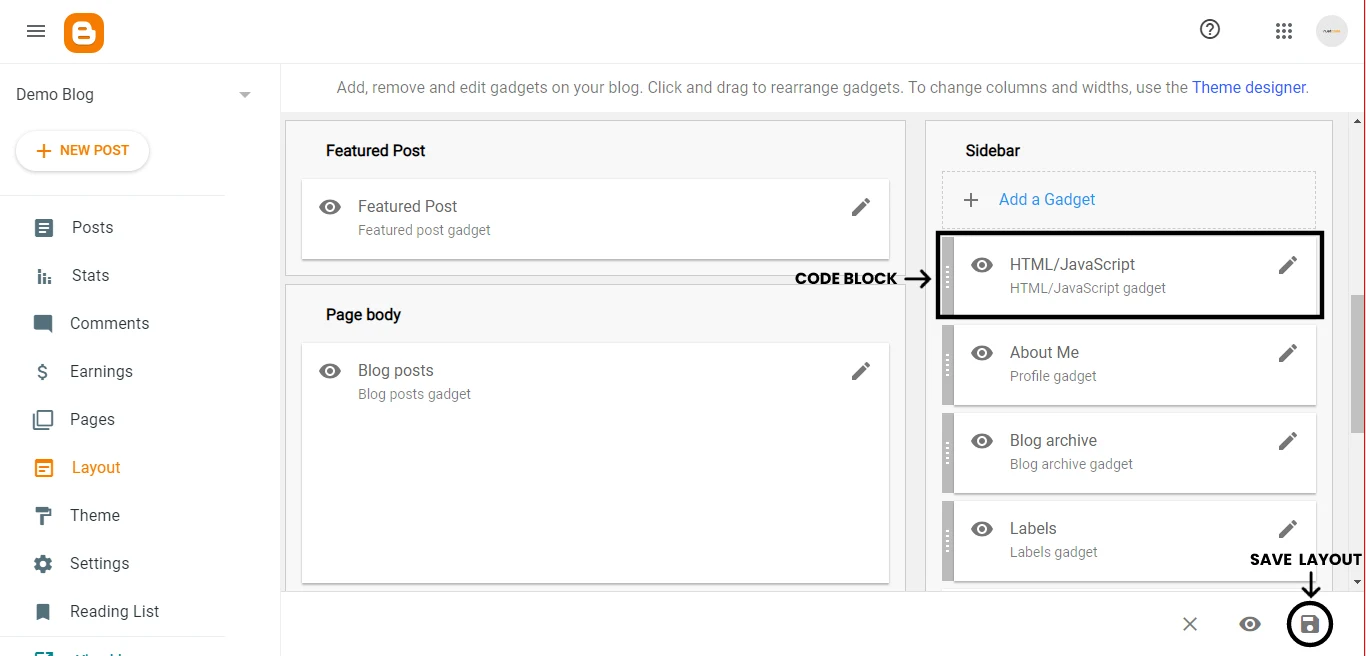The image size is (1366, 656).
Task: Click the vertical page scrollbar thumb
Action: point(1357,364)
